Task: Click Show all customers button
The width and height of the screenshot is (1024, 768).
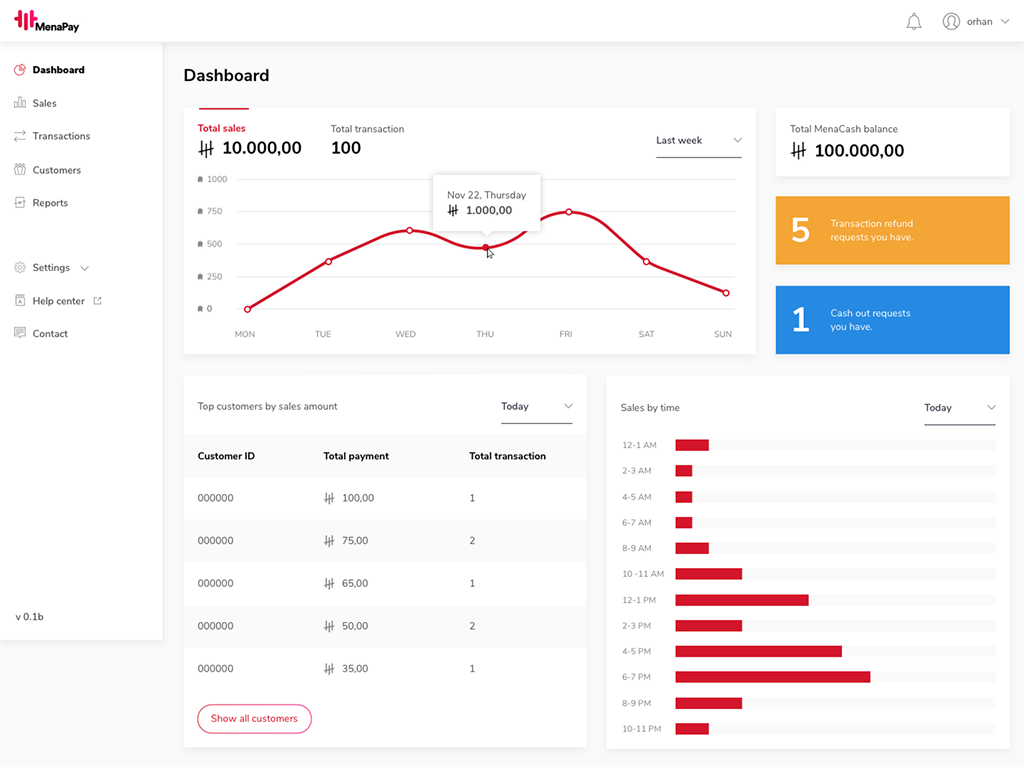Action: tap(254, 718)
